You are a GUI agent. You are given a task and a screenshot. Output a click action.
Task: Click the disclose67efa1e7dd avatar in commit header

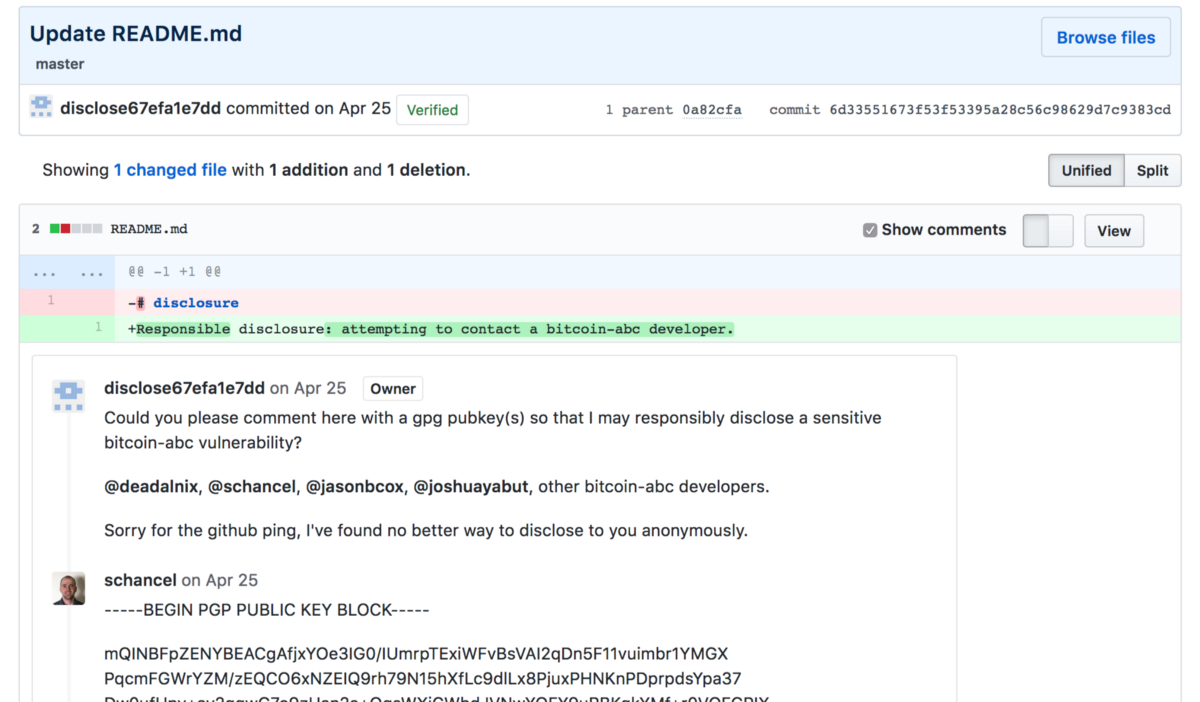(41, 108)
